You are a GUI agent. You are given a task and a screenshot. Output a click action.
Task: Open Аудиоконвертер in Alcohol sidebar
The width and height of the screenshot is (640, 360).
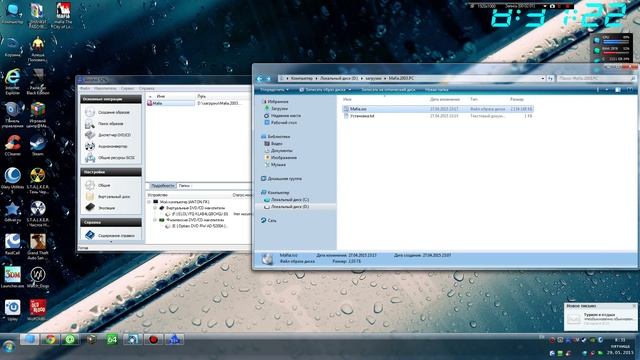coord(107,146)
